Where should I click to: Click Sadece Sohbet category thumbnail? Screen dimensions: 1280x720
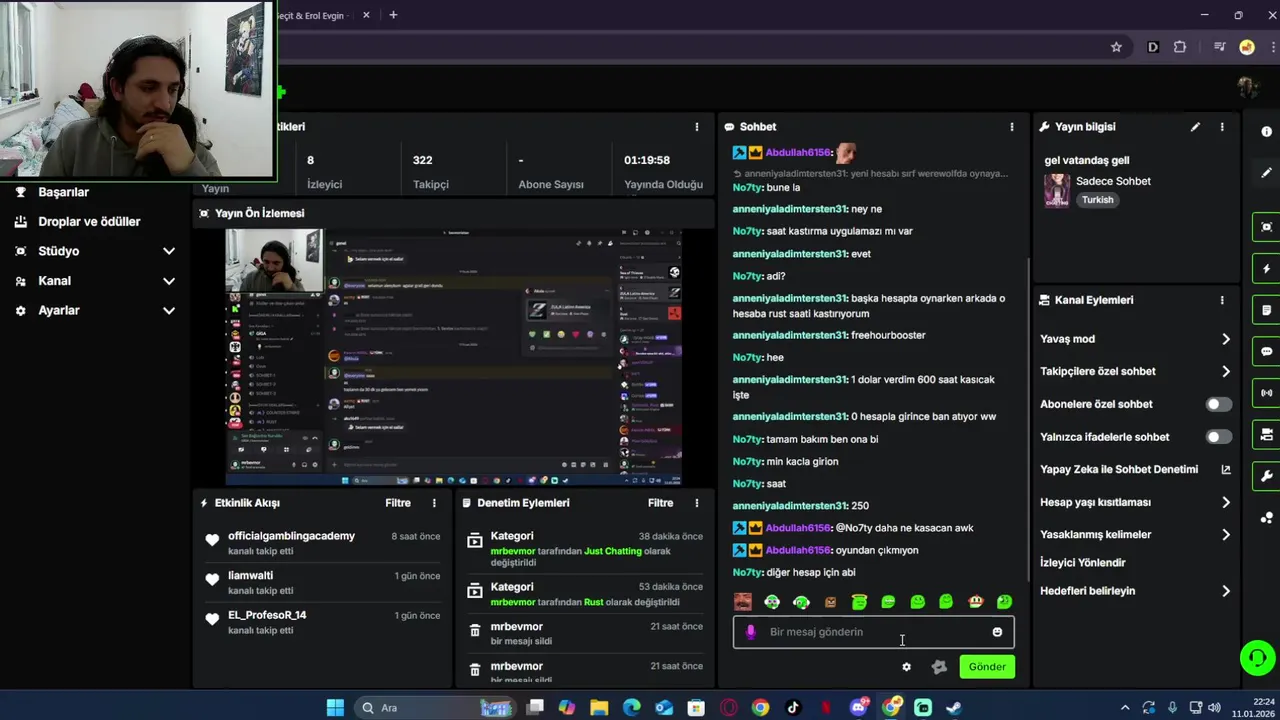coord(1056,191)
